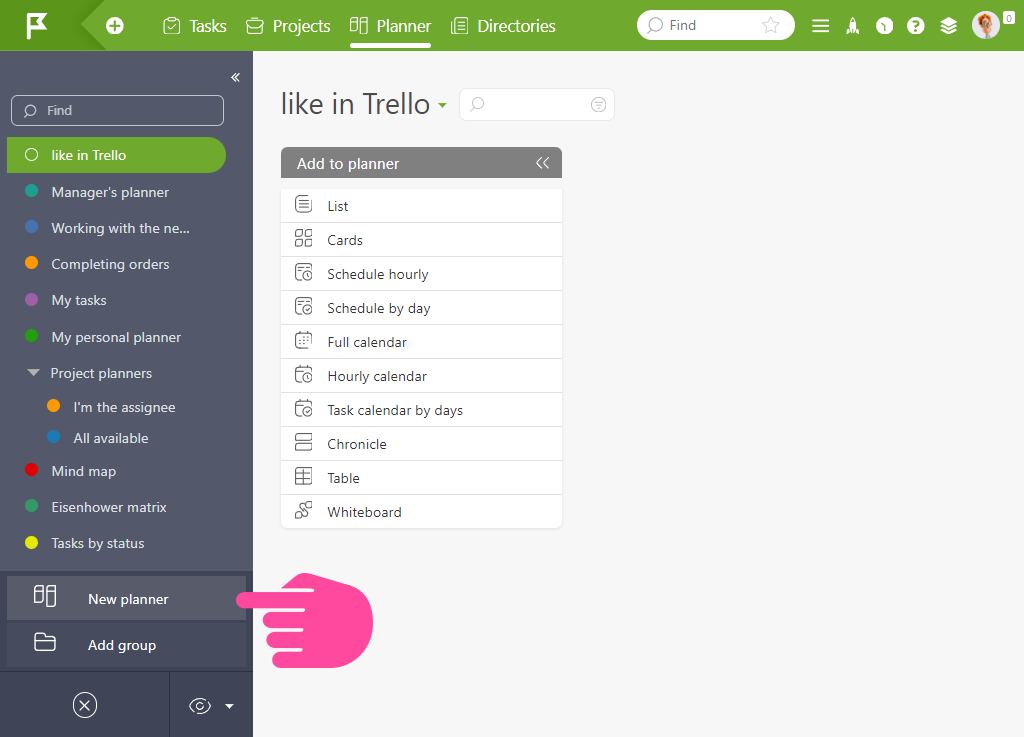Image resolution: width=1024 pixels, height=737 pixels.
Task: Add Full calendar to planner
Action: (x=421, y=341)
